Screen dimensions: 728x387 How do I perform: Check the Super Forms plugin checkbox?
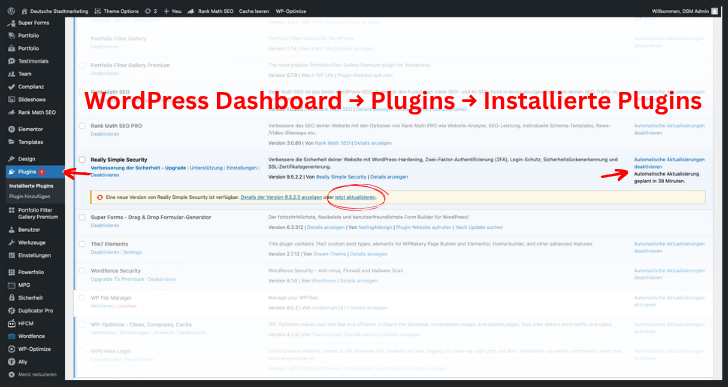tap(82, 217)
